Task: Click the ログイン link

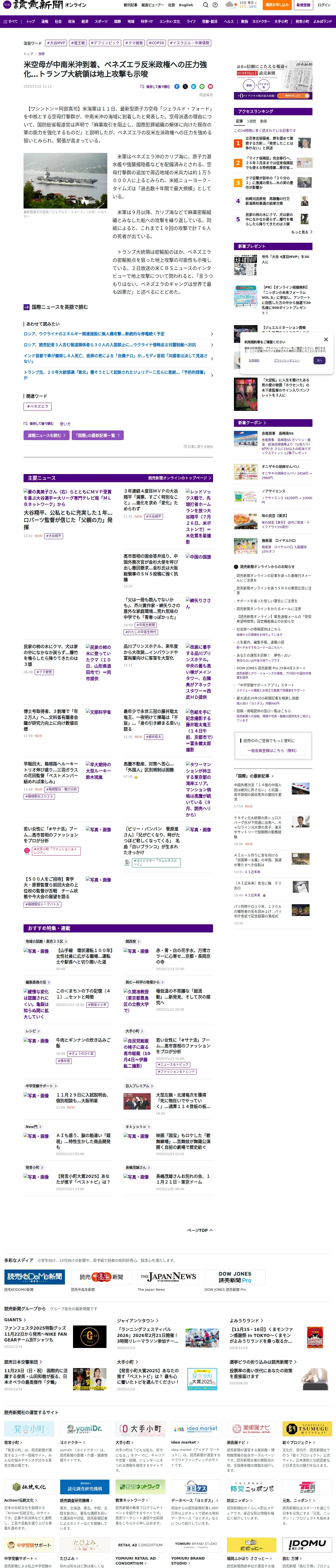Action: point(324,5)
